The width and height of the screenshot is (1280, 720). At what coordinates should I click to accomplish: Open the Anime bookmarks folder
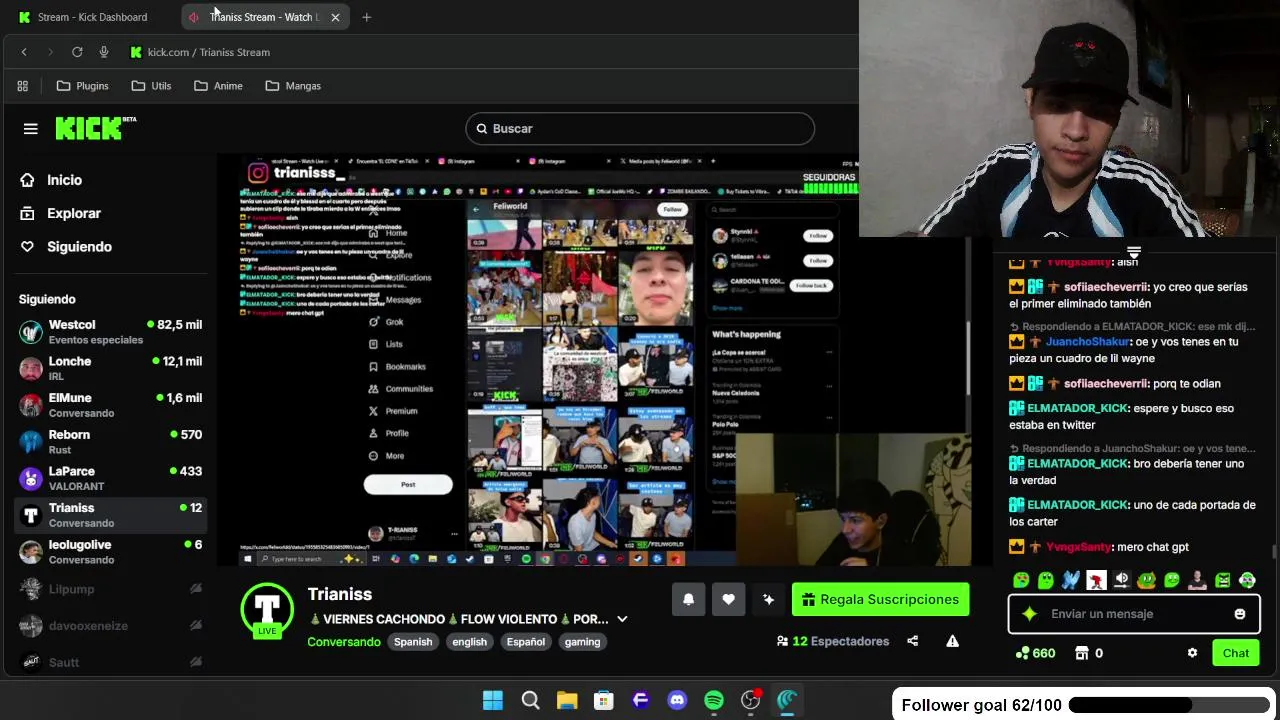pyautogui.click(x=218, y=86)
